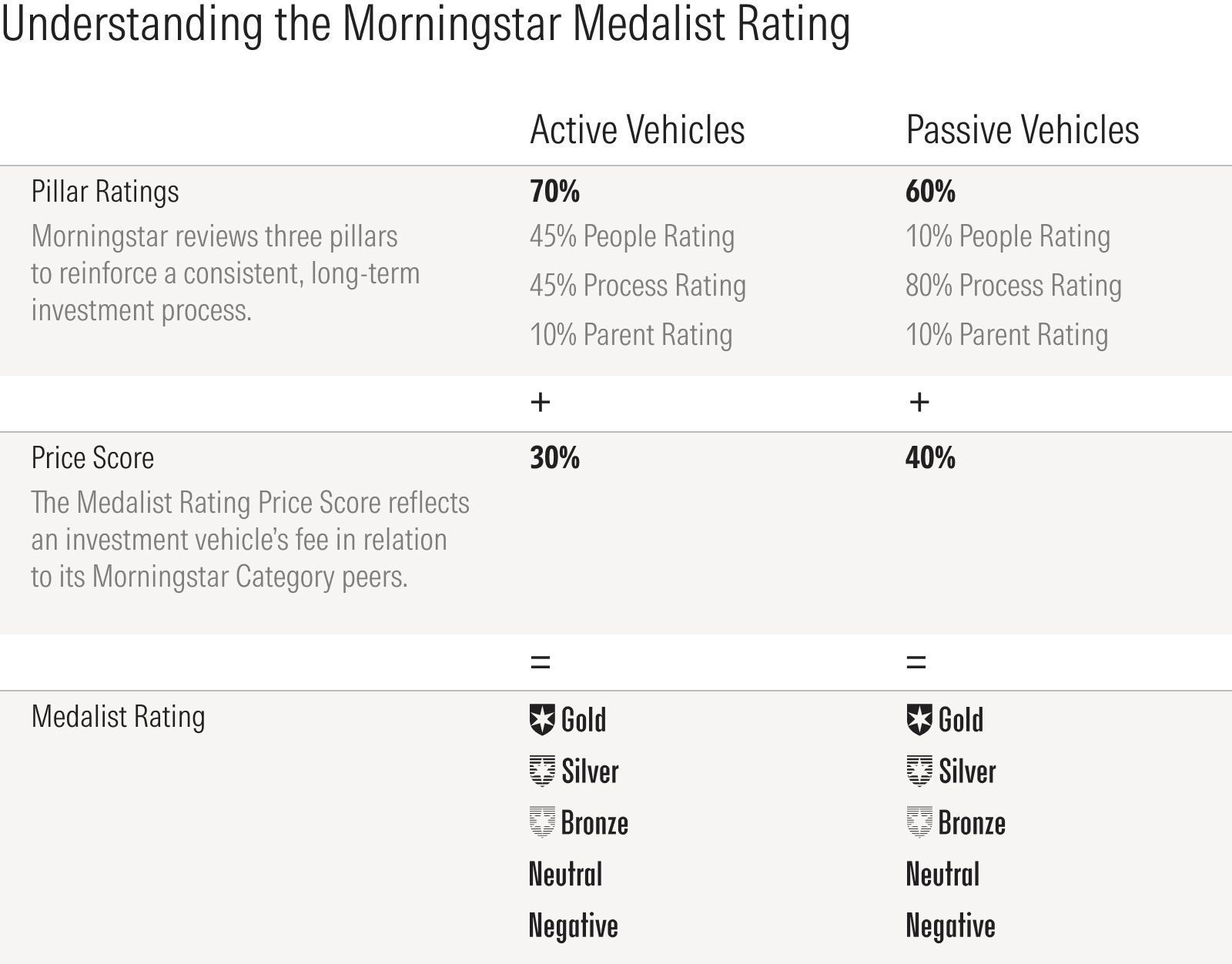Click the Medalist Rating row label
The height and width of the screenshot is (964, 1232).
click(118, 717)
